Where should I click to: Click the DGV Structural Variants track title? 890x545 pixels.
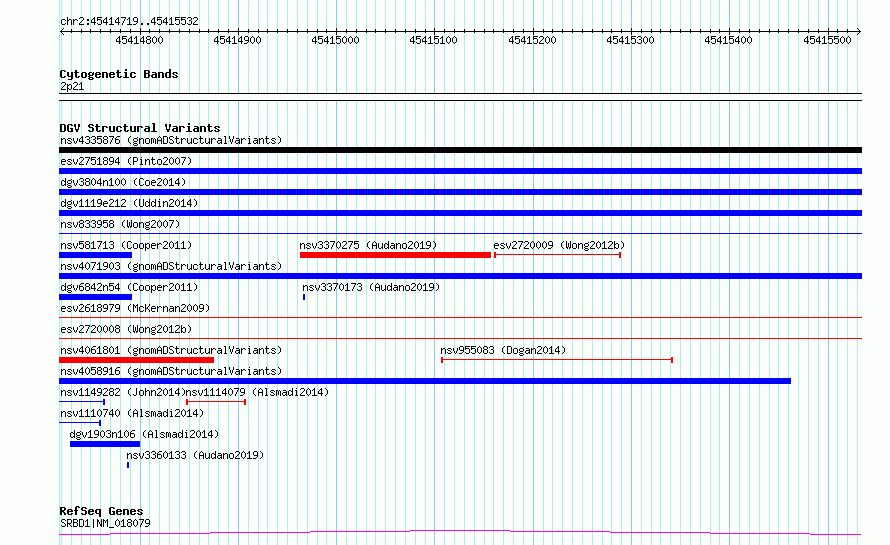pos(140,128)
